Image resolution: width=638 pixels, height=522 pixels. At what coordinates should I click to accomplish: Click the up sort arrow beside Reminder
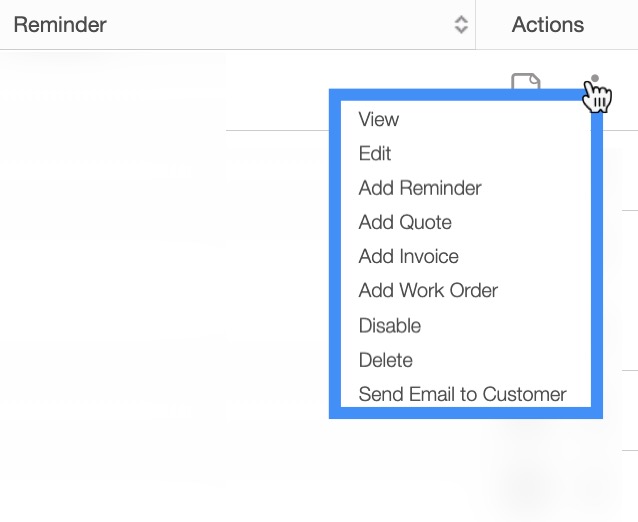point(461,19)
